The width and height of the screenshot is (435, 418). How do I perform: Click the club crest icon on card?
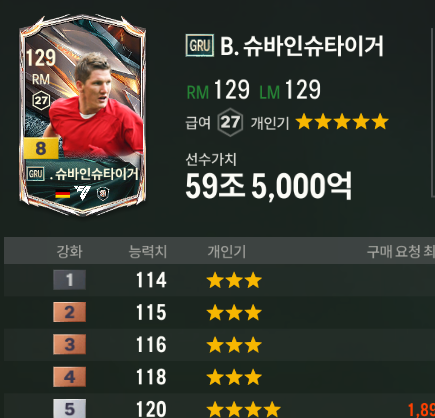[103, 193]
